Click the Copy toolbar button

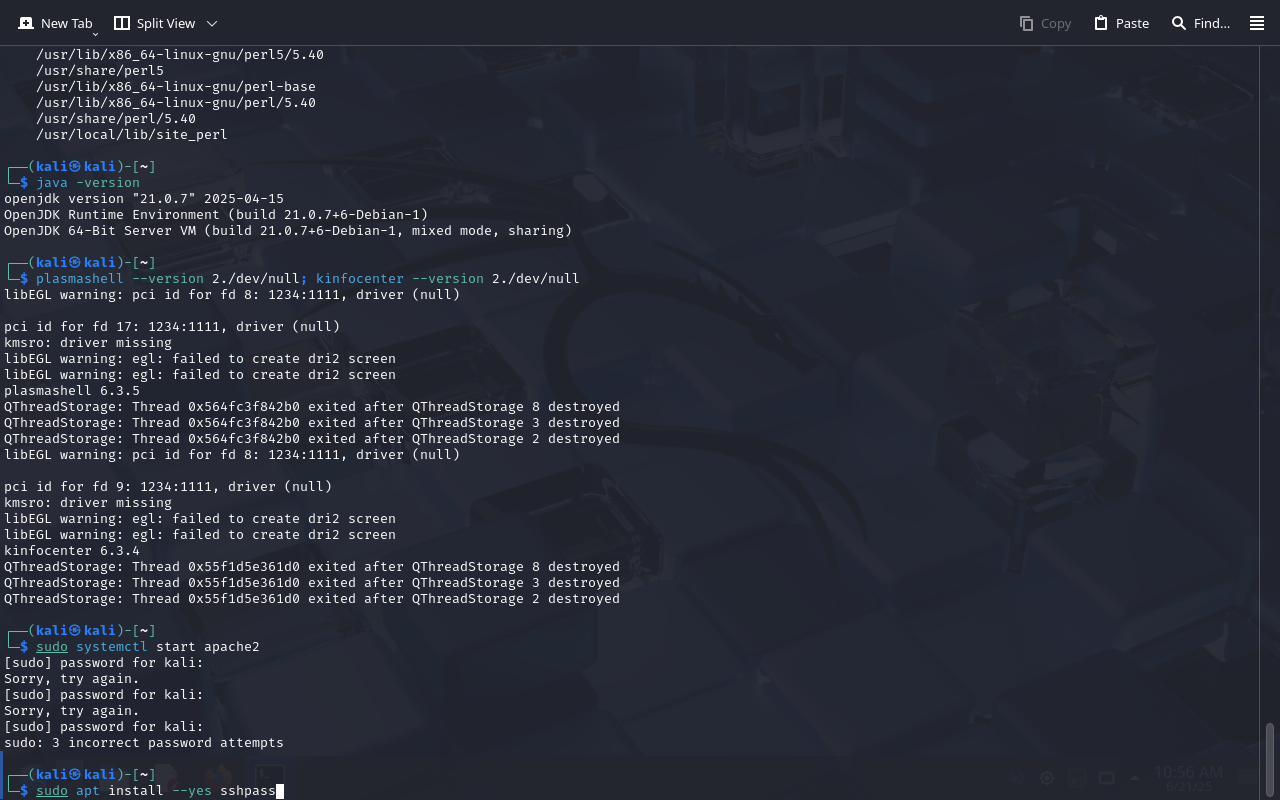coord(1045,23)
